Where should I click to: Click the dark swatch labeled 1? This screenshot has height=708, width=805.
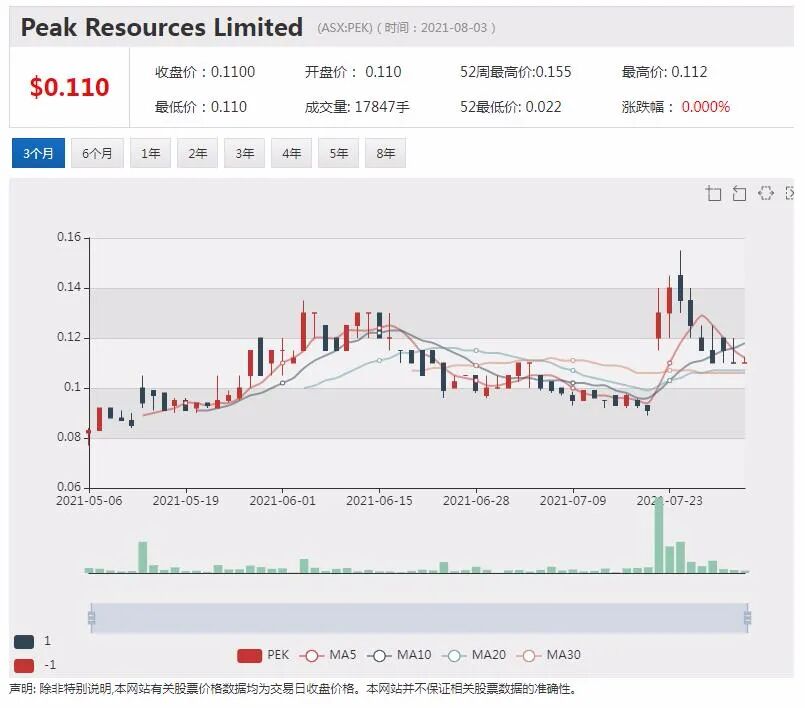[24, 641]
